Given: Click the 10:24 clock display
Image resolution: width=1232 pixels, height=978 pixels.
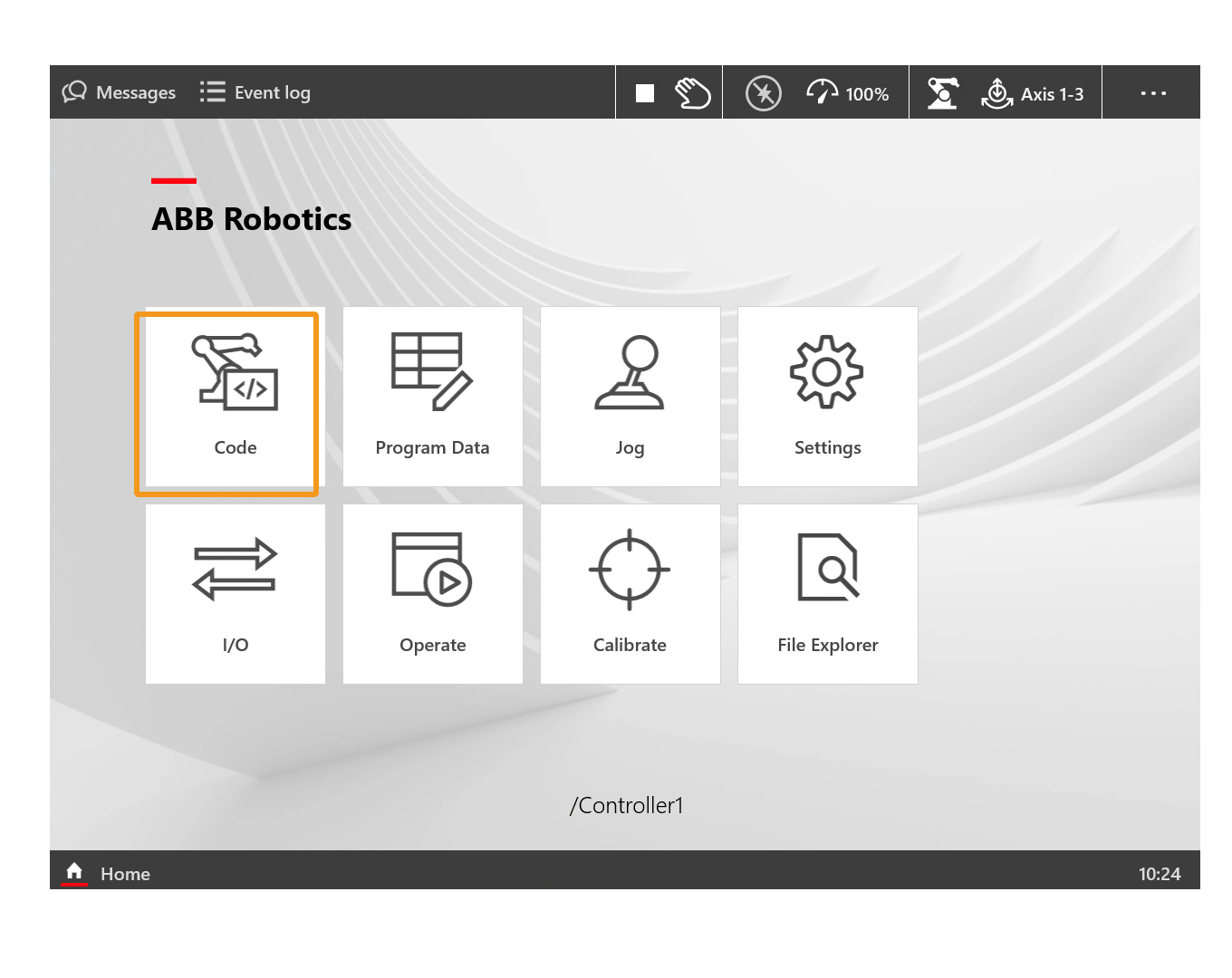Looking at the screenshot, I should (1159, 874).
